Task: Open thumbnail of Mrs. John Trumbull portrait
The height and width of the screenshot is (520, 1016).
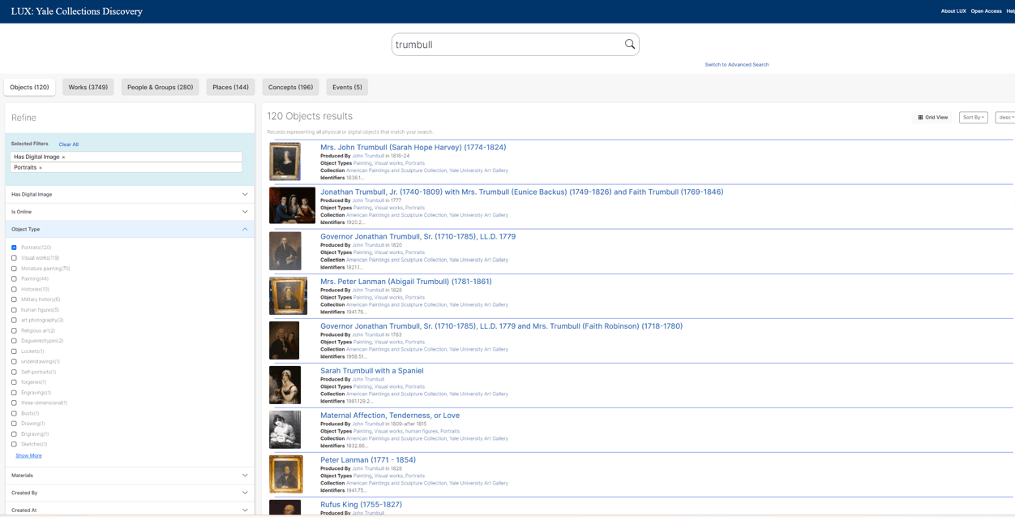Action: pos(285,161)
